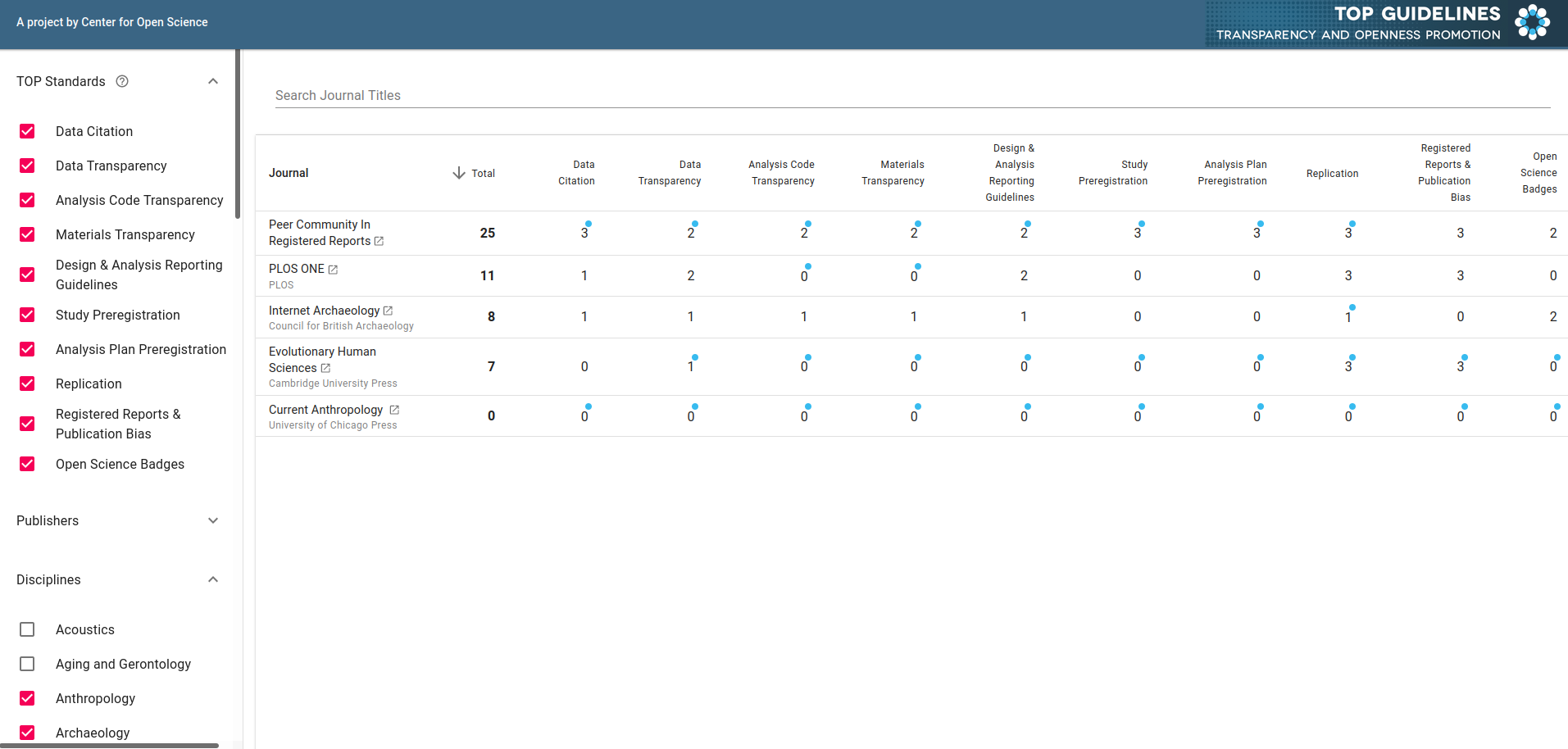Image resolution: width=1568 pixels, height=749 pixels.
Task: Click 'University of Chicago Press' publisher text
Action: pyautogui.click(x=333, y=425)
